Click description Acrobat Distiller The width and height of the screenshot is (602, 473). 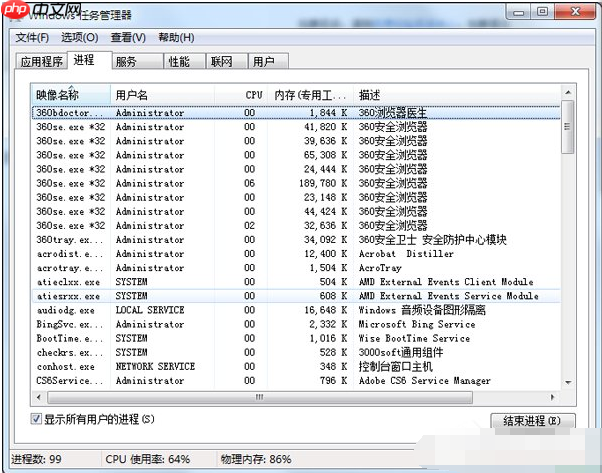click(406, 254)
